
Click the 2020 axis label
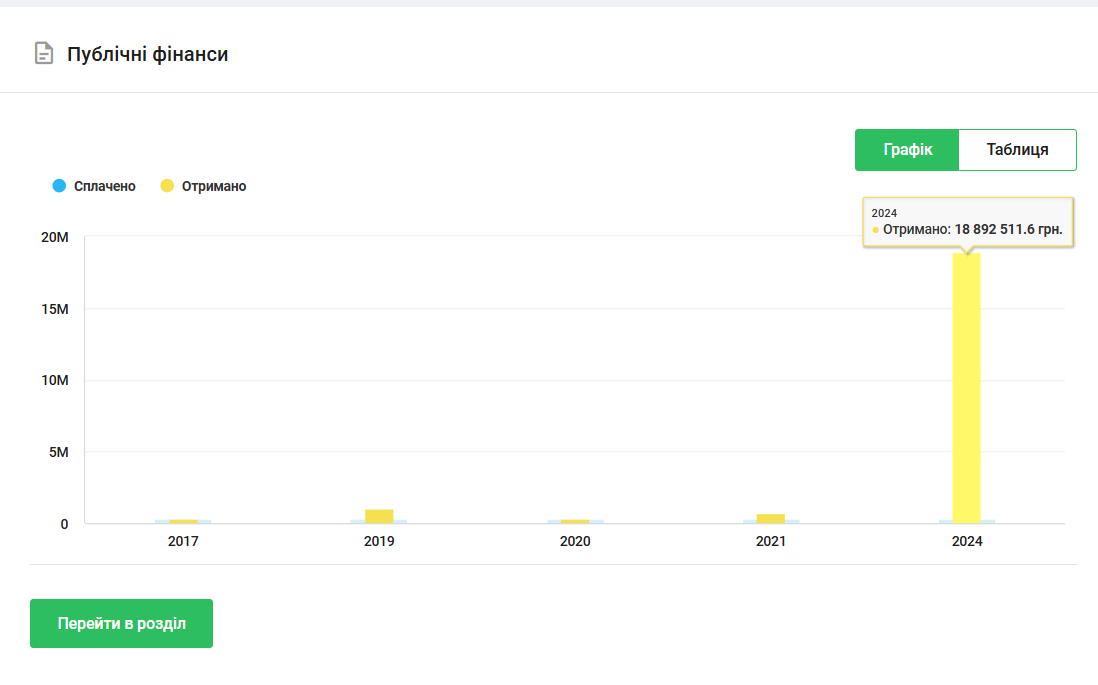[575, 541]
